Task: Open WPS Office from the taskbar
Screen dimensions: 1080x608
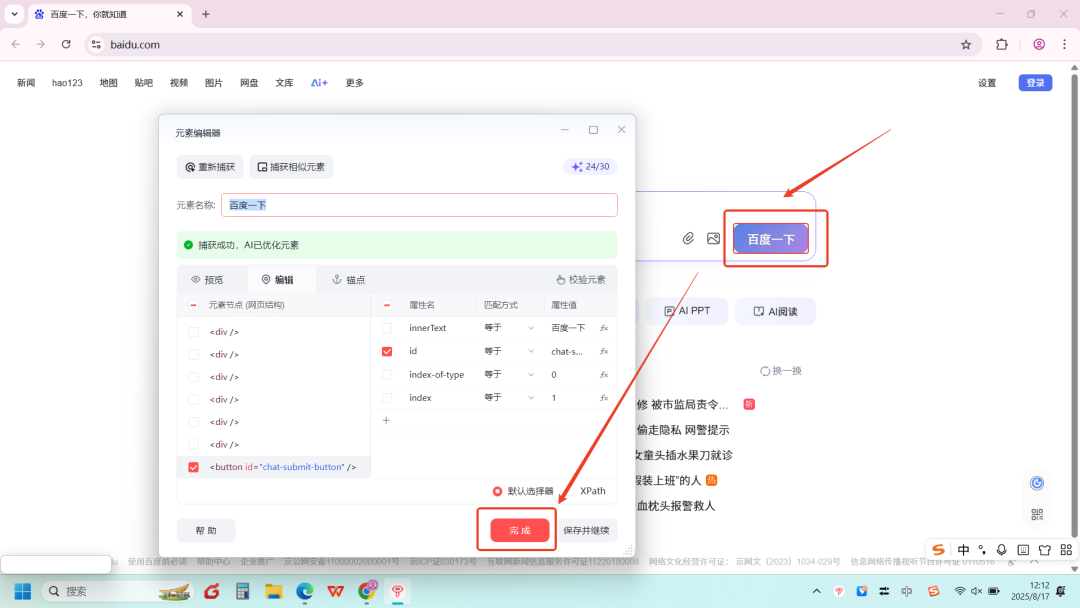Action: [335, 591]
